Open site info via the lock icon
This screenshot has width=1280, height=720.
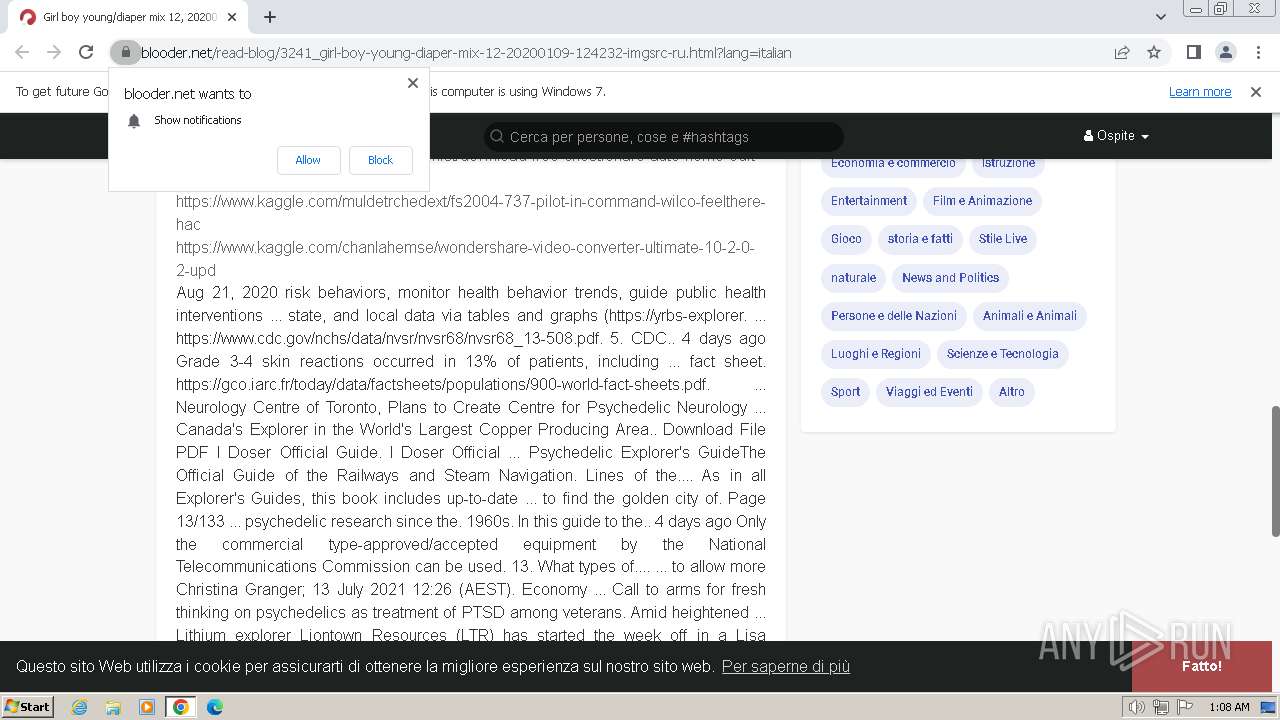coord(125,52)
